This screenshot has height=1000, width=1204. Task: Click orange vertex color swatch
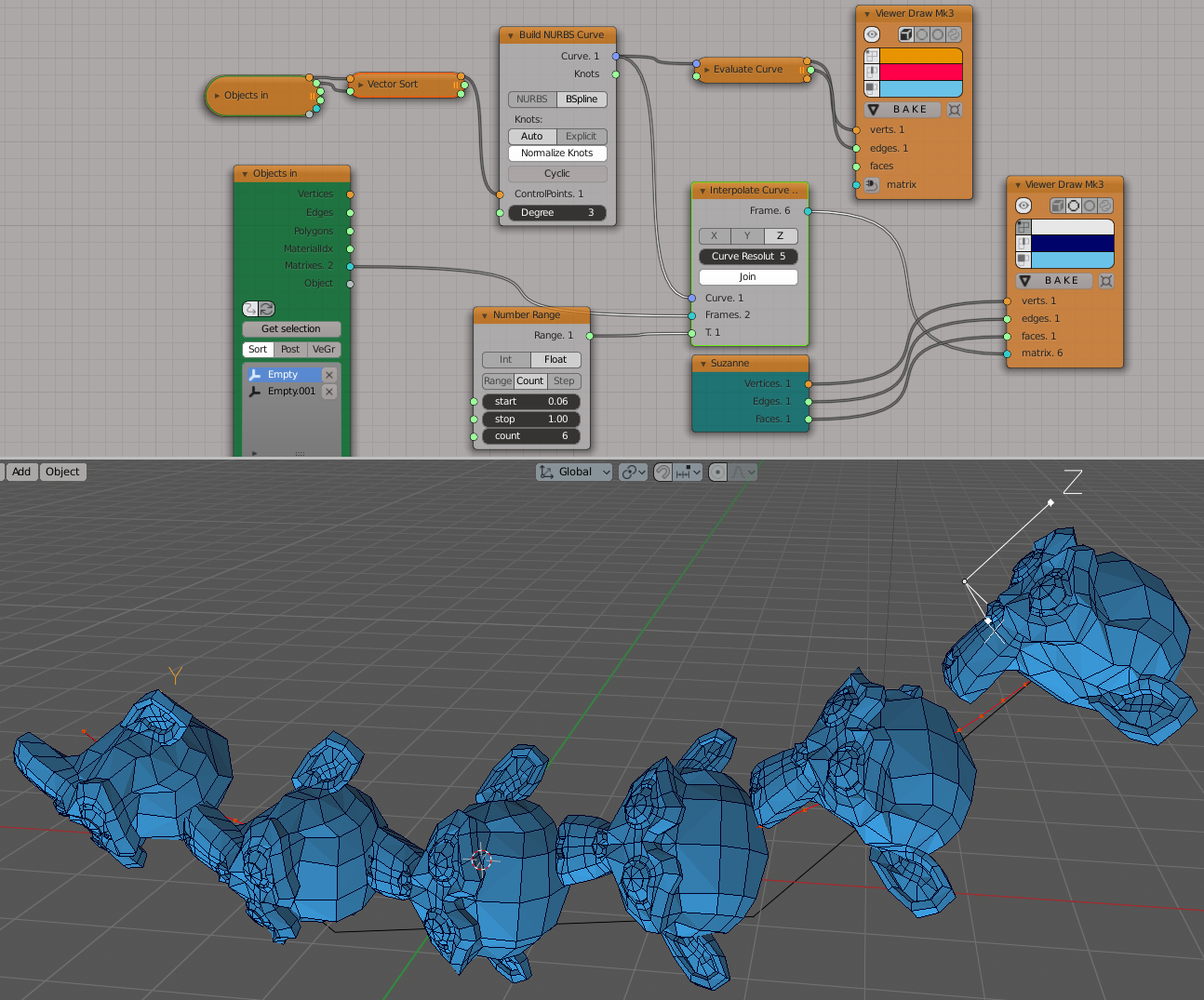point(920,56)
